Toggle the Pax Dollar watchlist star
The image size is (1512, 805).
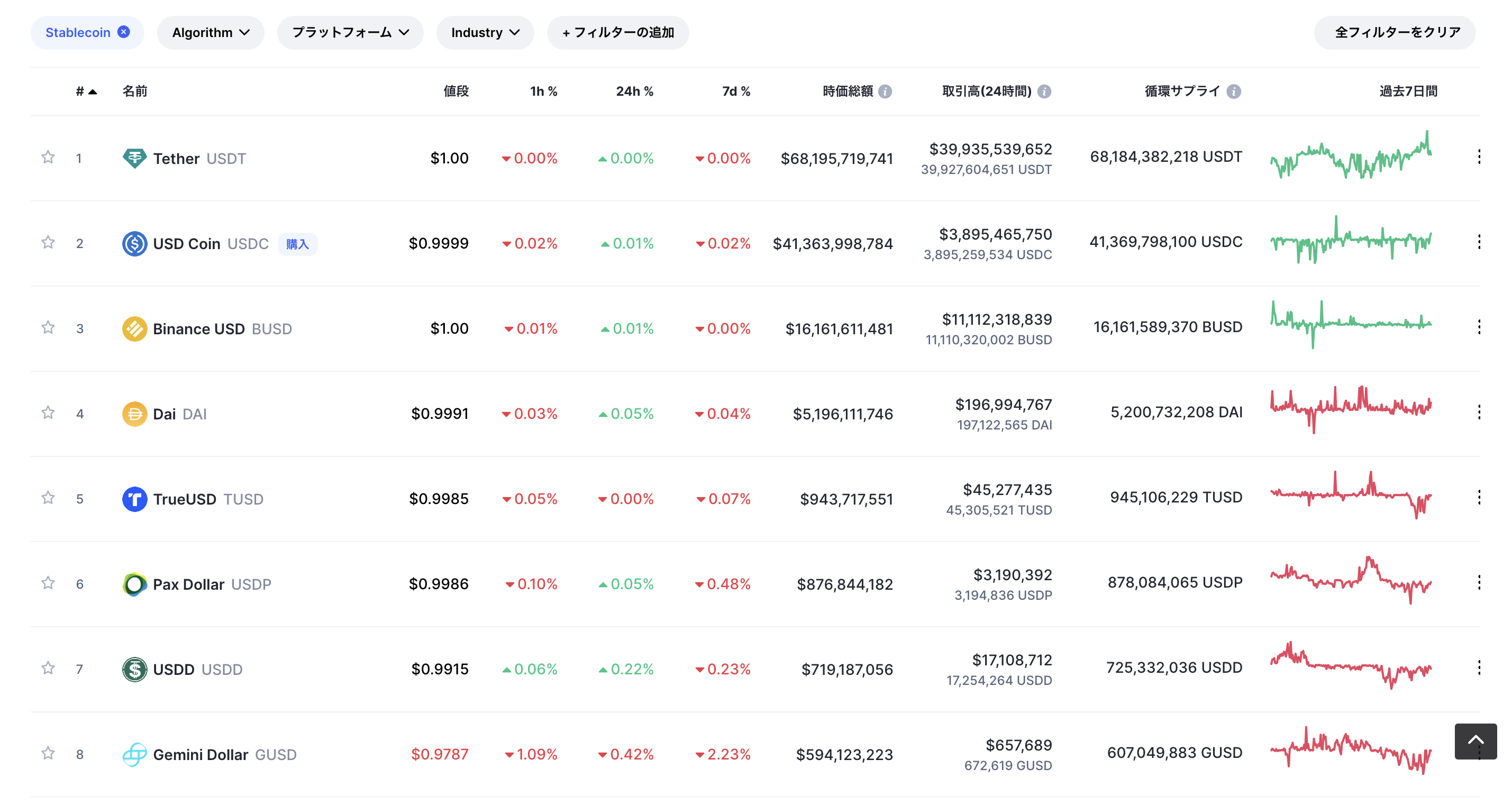[x=48, y=583]
